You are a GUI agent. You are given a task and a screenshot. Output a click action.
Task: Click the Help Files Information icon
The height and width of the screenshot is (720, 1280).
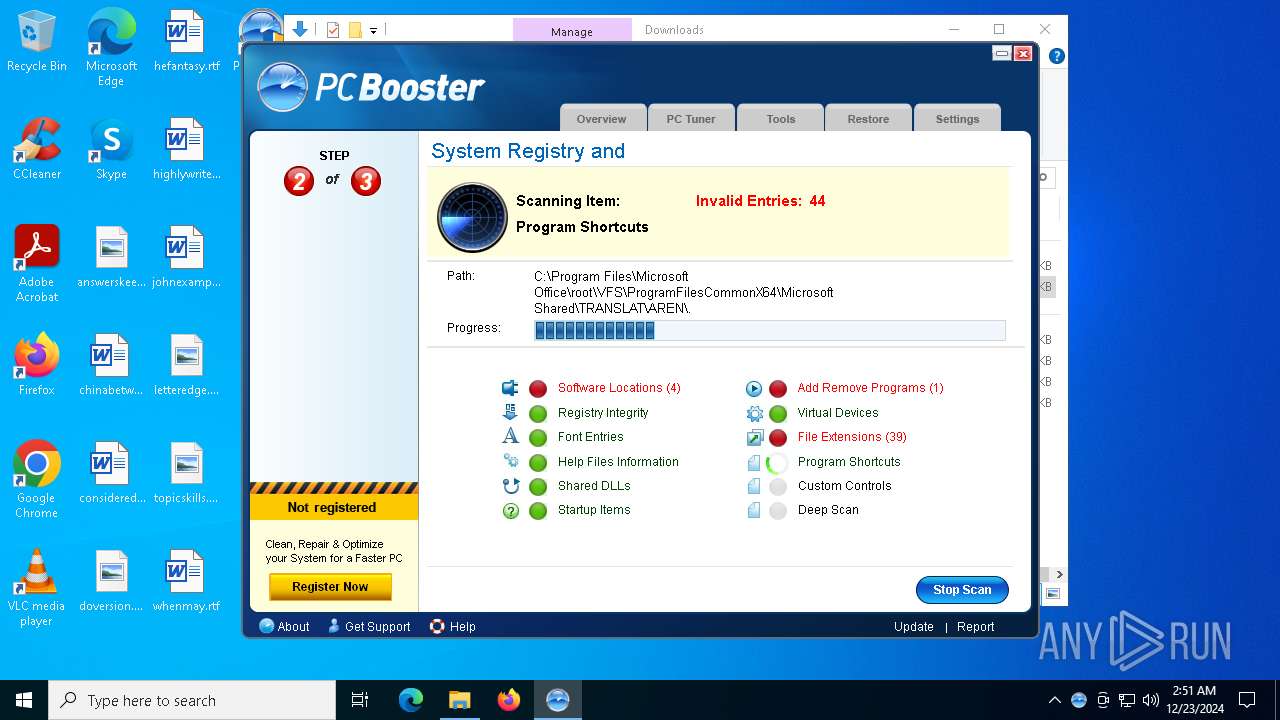pos(510,461)
